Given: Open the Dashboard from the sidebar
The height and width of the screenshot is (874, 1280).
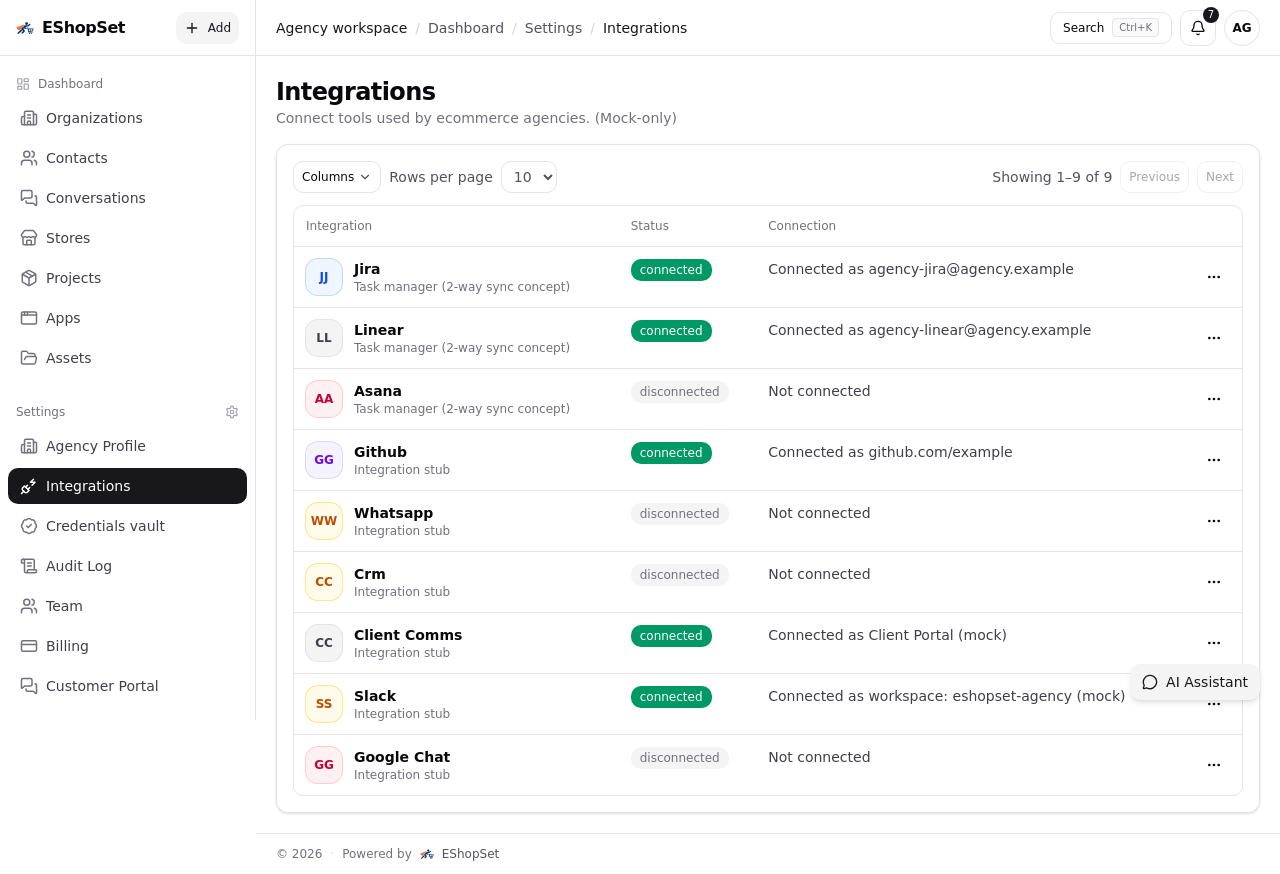Looking at the screenshot, I should coord(71,83).
